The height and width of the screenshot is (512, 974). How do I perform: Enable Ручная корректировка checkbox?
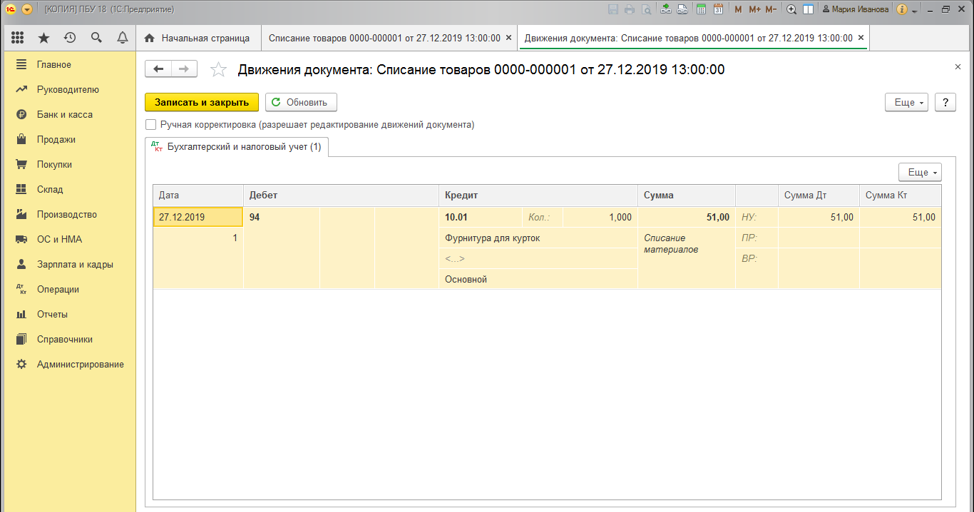coord(151,125)
